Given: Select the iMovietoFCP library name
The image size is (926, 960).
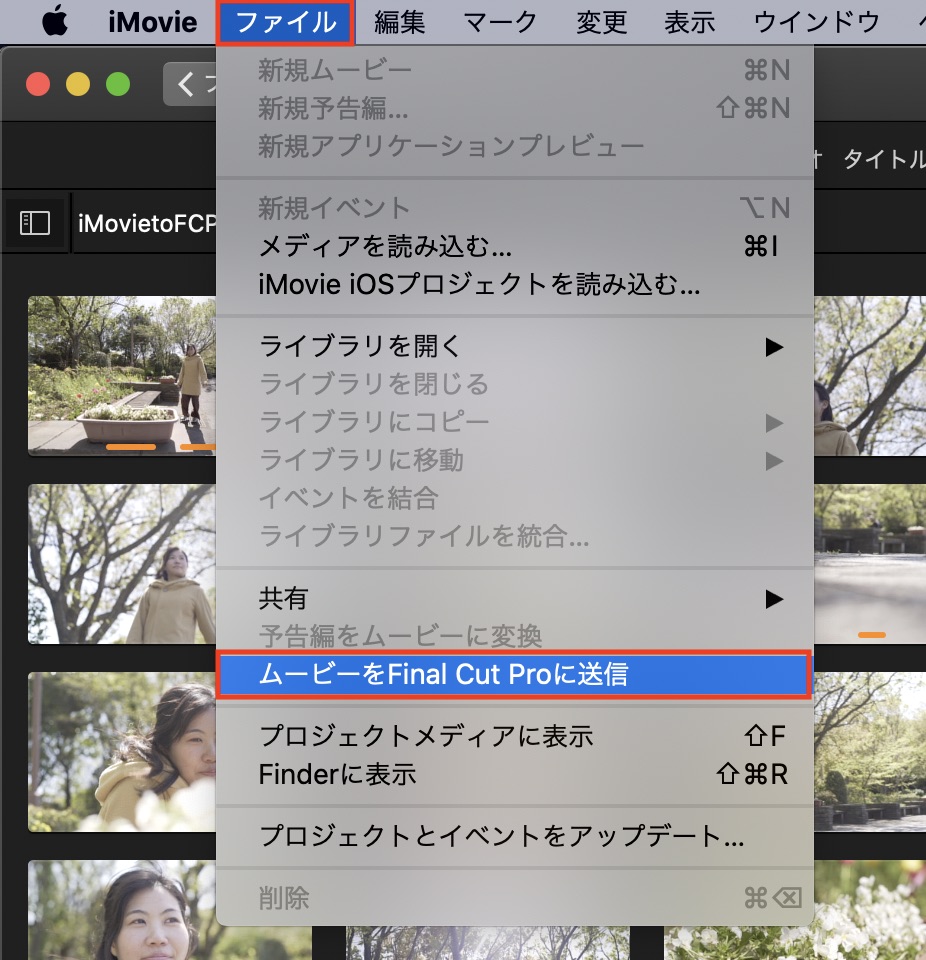Looking at the screenshot, I should pyautogui.click(x=147, y=223).
